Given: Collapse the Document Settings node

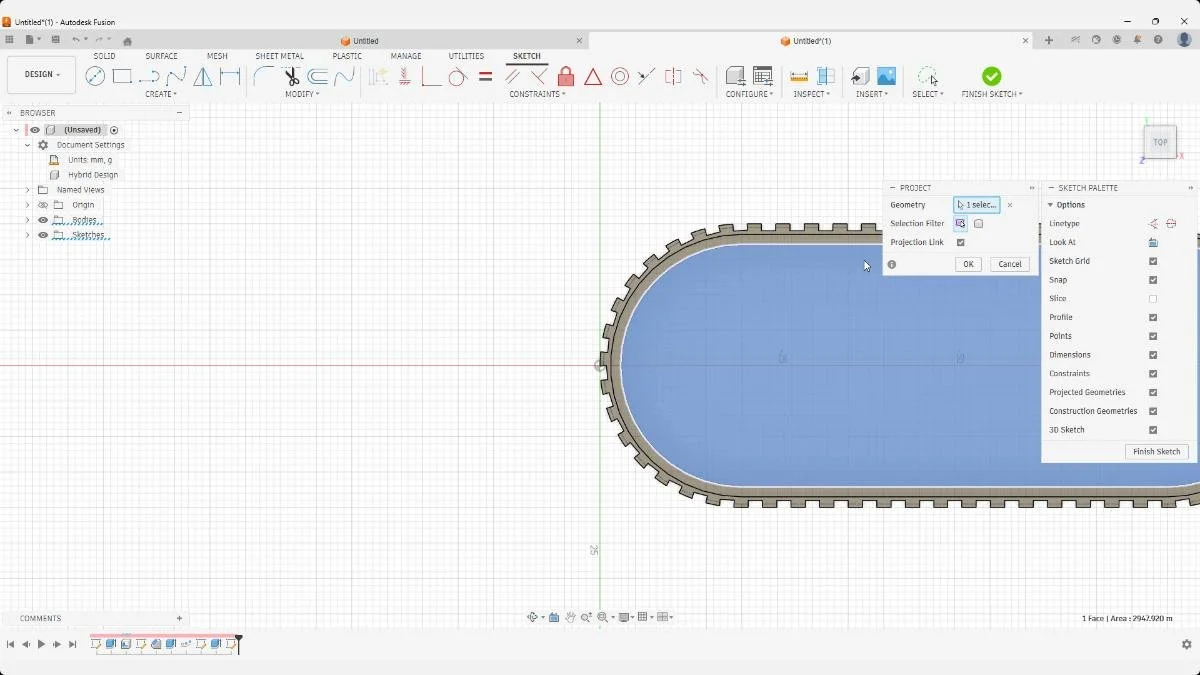Looking at the screenshot, I should coord(27,145).
